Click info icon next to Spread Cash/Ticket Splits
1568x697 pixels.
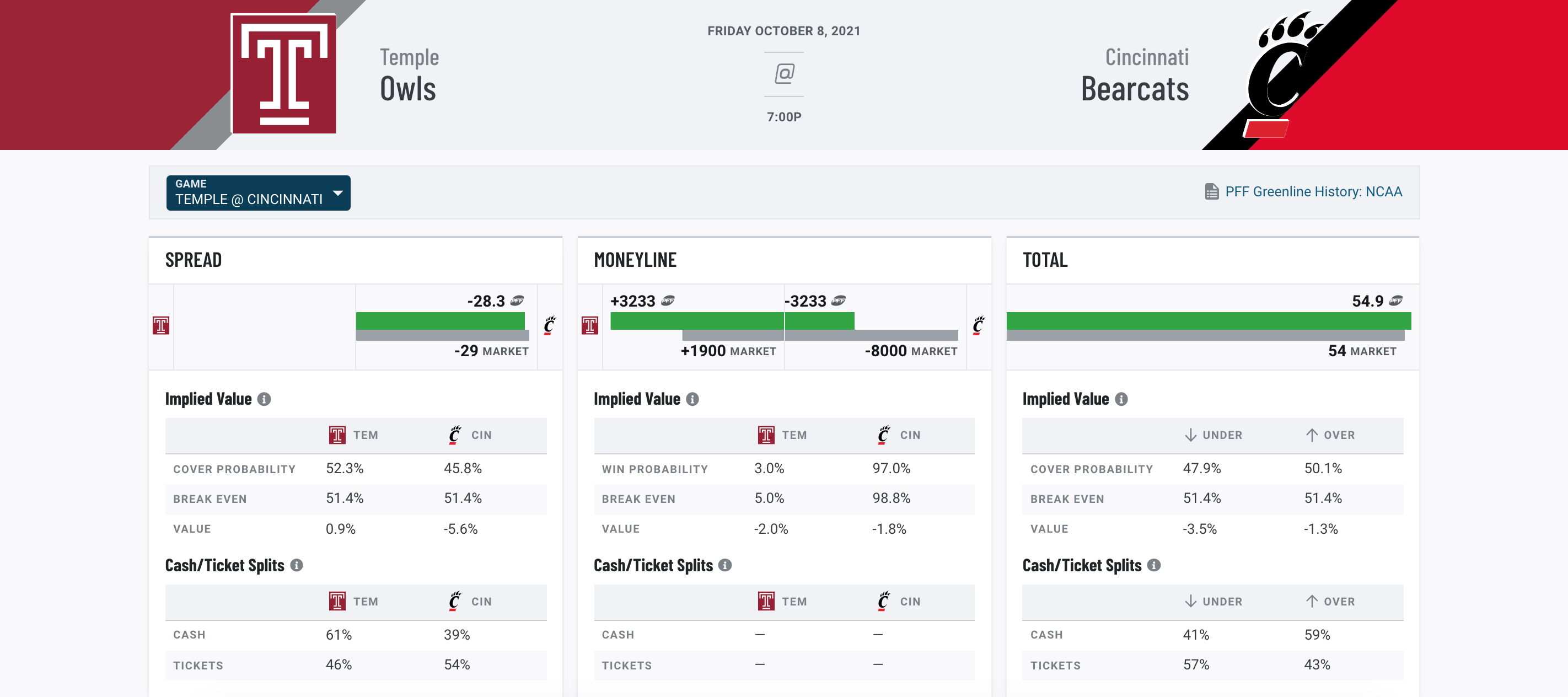point(297,566)
